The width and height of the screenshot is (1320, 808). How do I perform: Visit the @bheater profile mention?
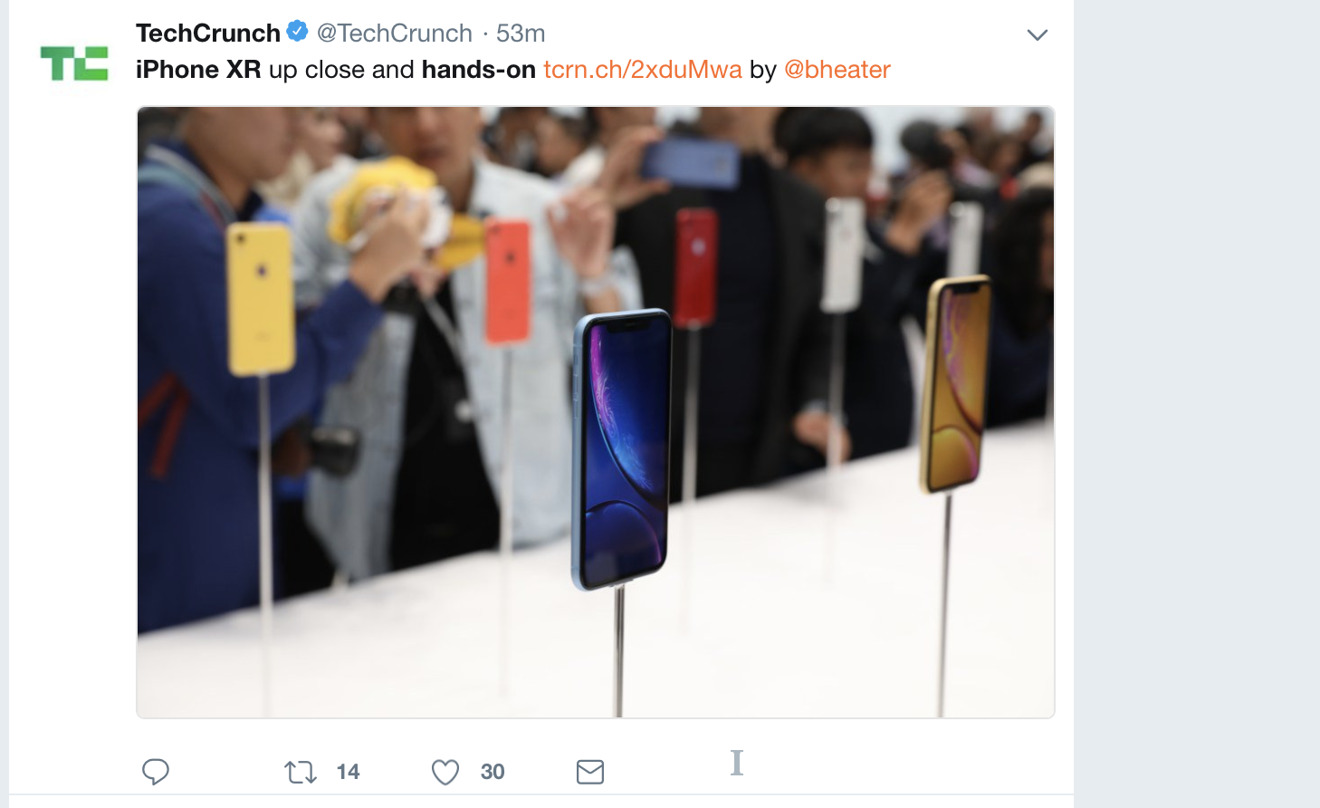tap(837, 69)
